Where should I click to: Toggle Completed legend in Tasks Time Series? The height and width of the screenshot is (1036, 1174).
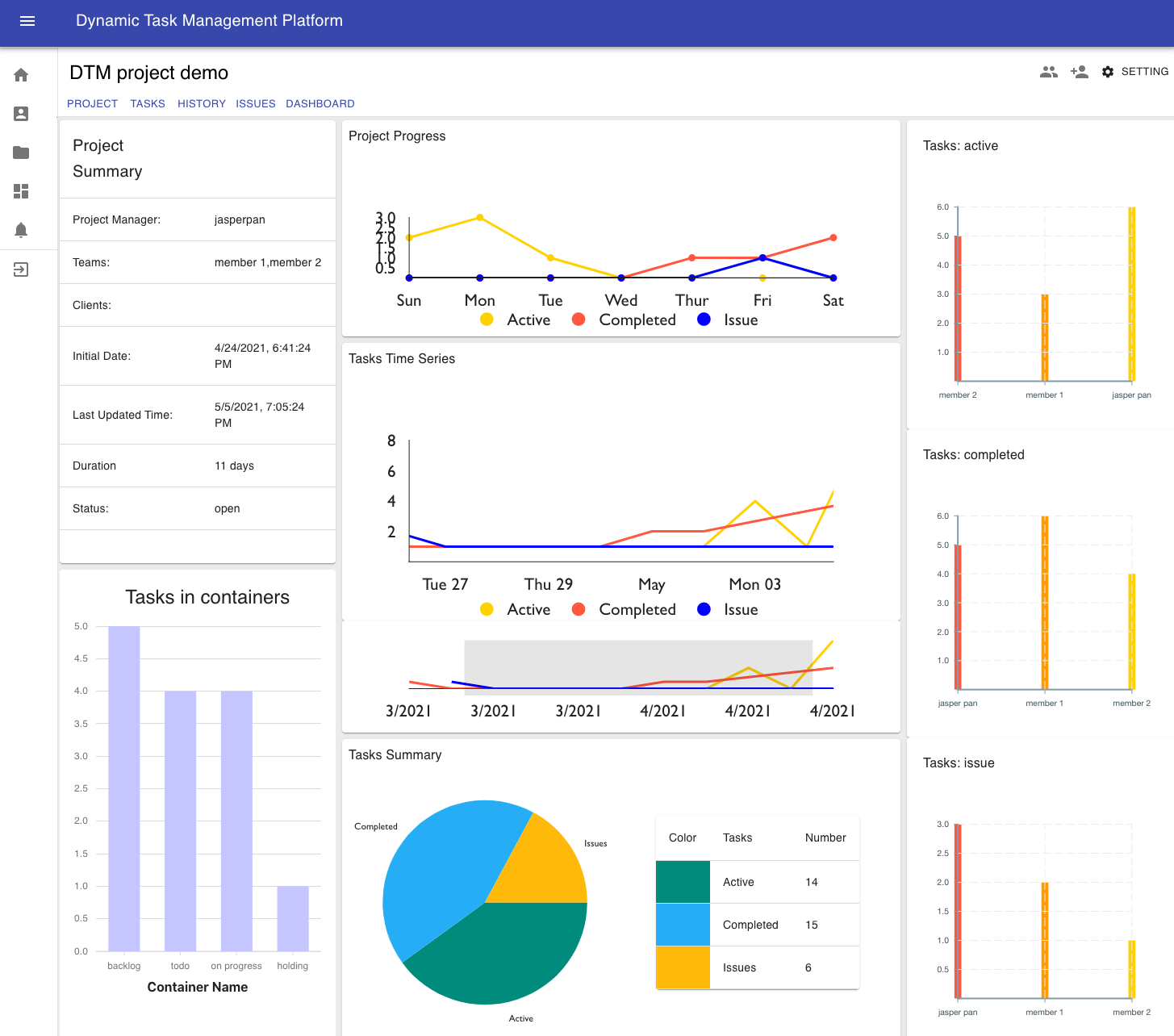[624, 609]
